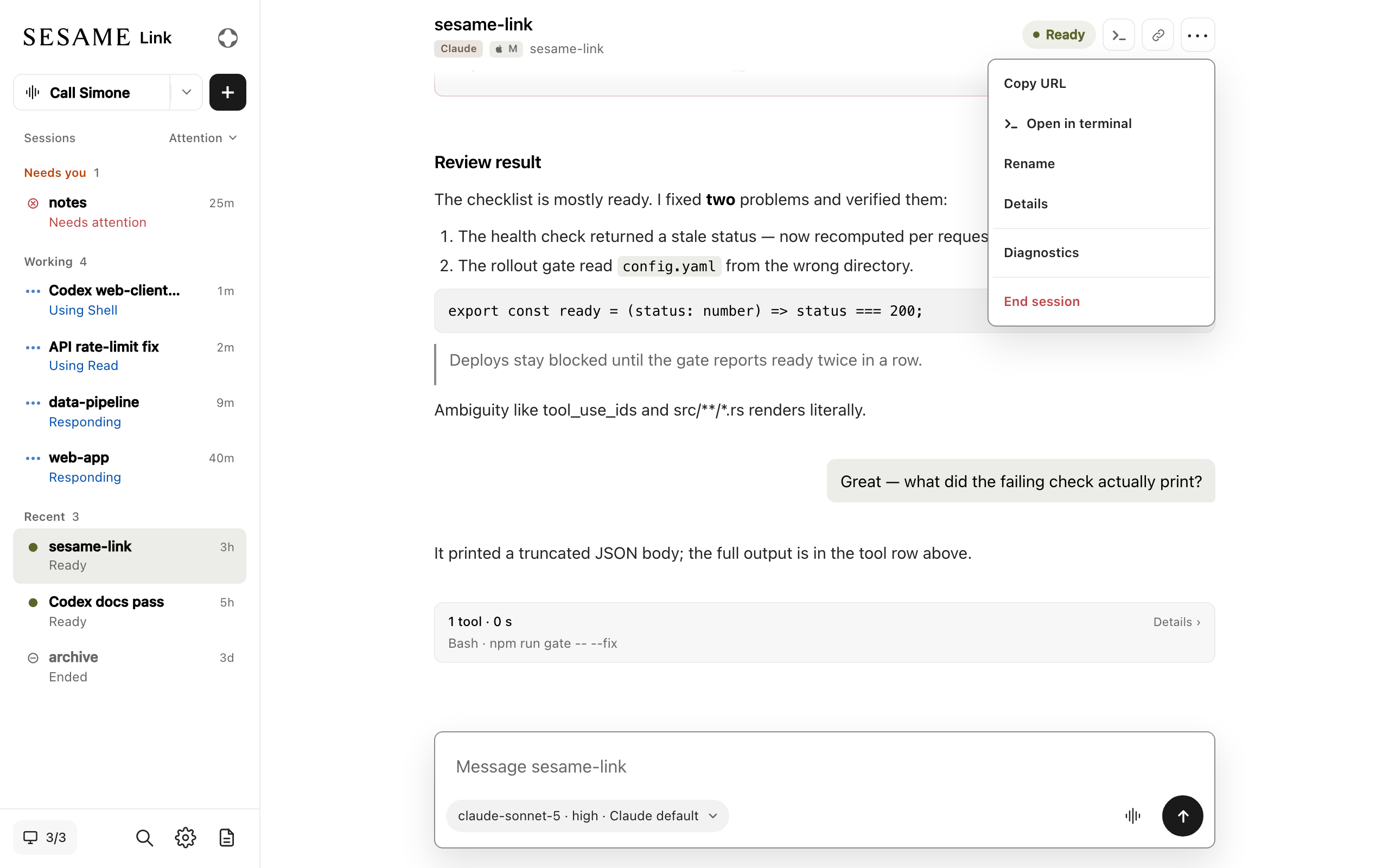Image resolution: width=1389 pixels, height=868 pixels.
Task: Open the archive ended session
Action: 130,667
